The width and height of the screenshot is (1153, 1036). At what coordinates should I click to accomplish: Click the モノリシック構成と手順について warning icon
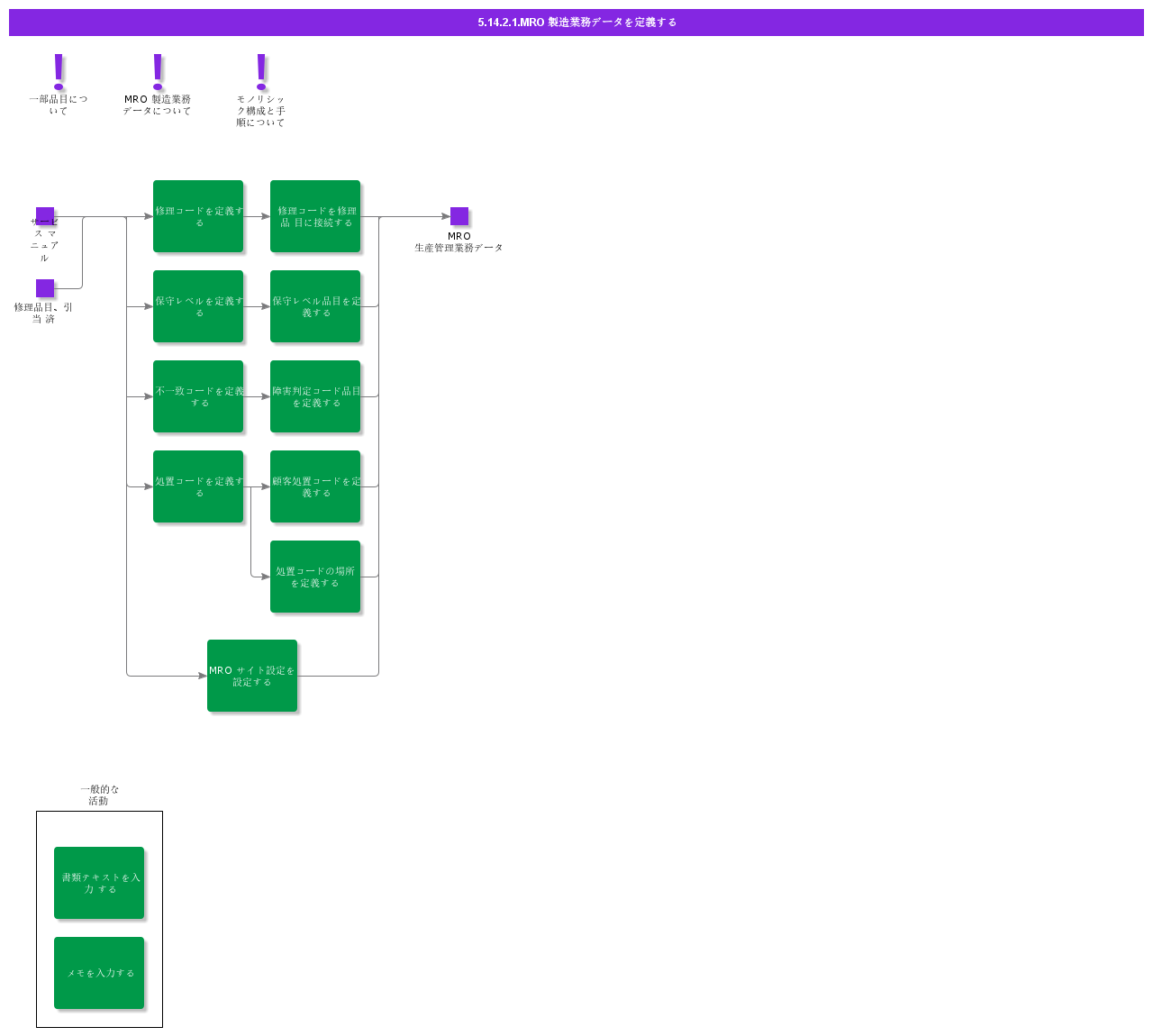(260, 68)
